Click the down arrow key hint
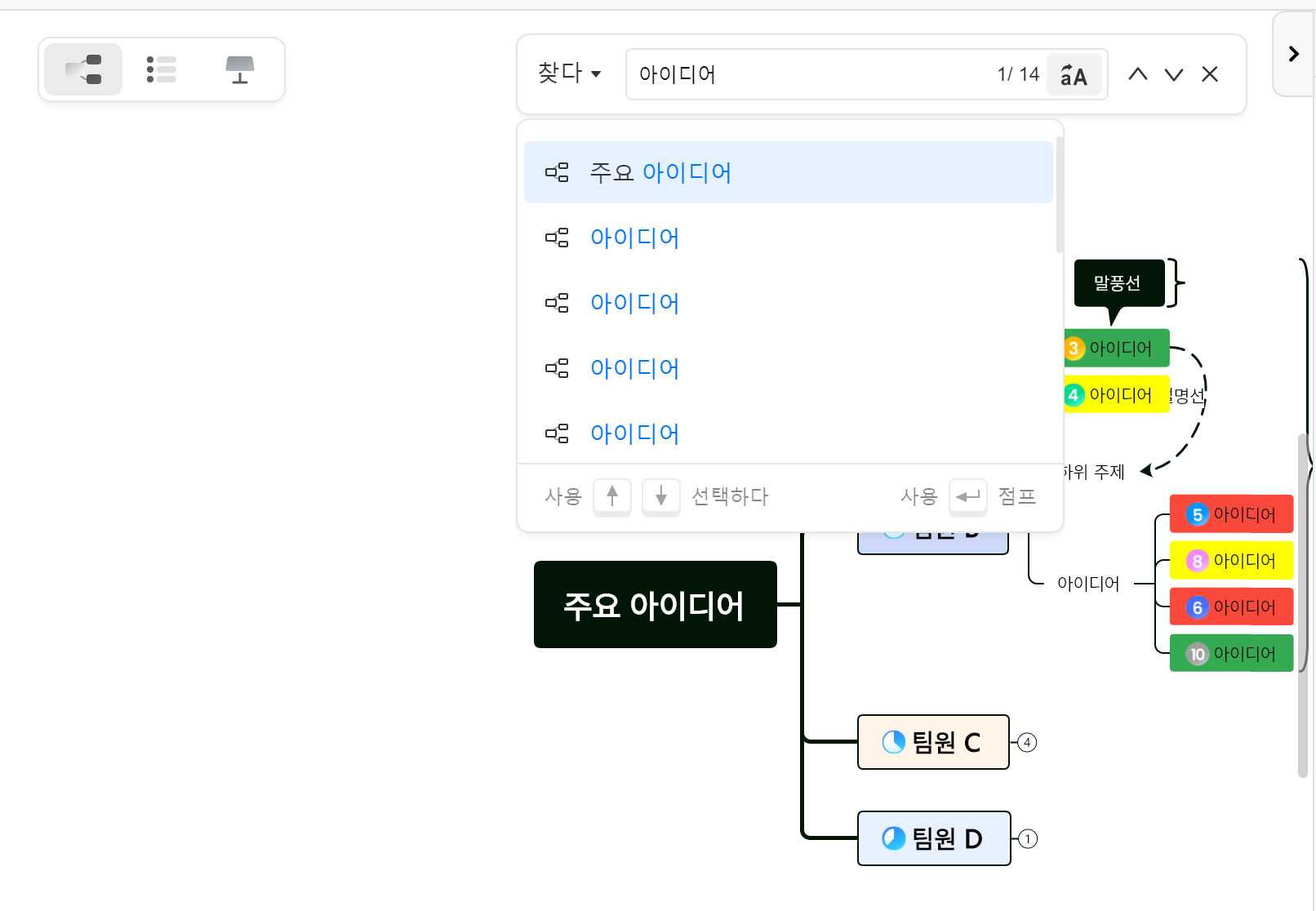The image size is (1316, 911). click(661, 495)
